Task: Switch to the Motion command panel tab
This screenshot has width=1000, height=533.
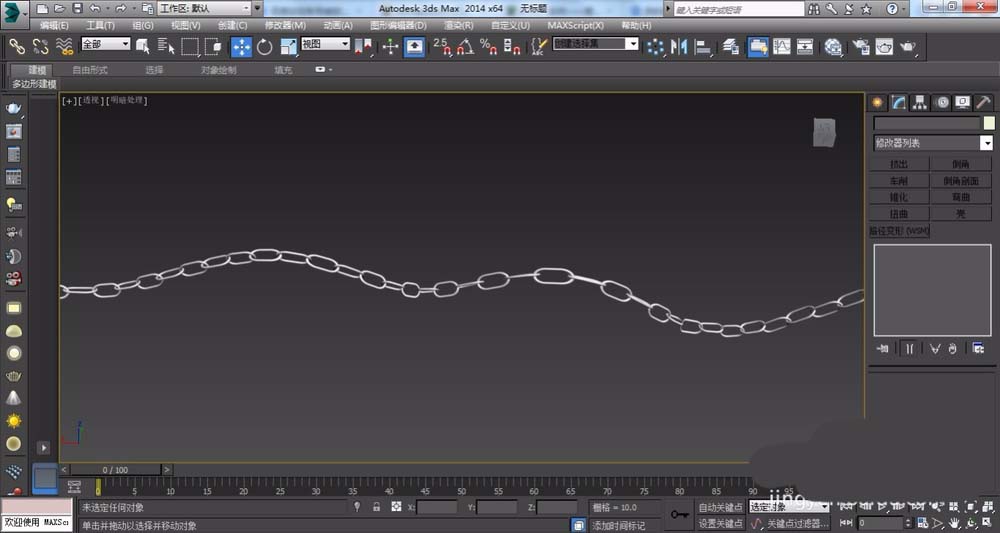Action: (941, 102)
